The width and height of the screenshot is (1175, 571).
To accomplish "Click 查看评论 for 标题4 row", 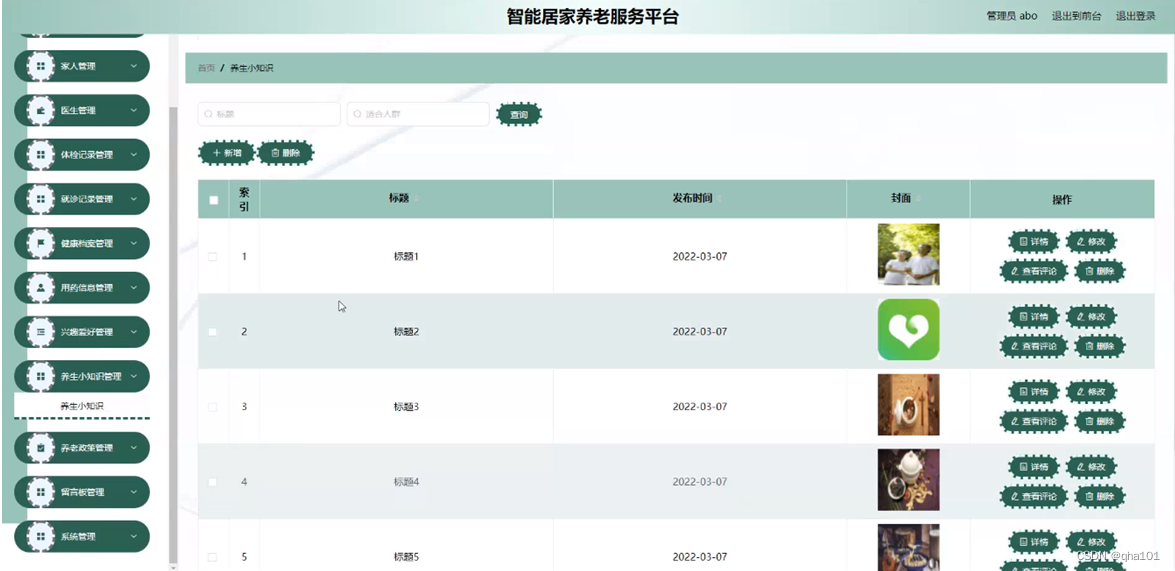I will tap(1033, 496).
